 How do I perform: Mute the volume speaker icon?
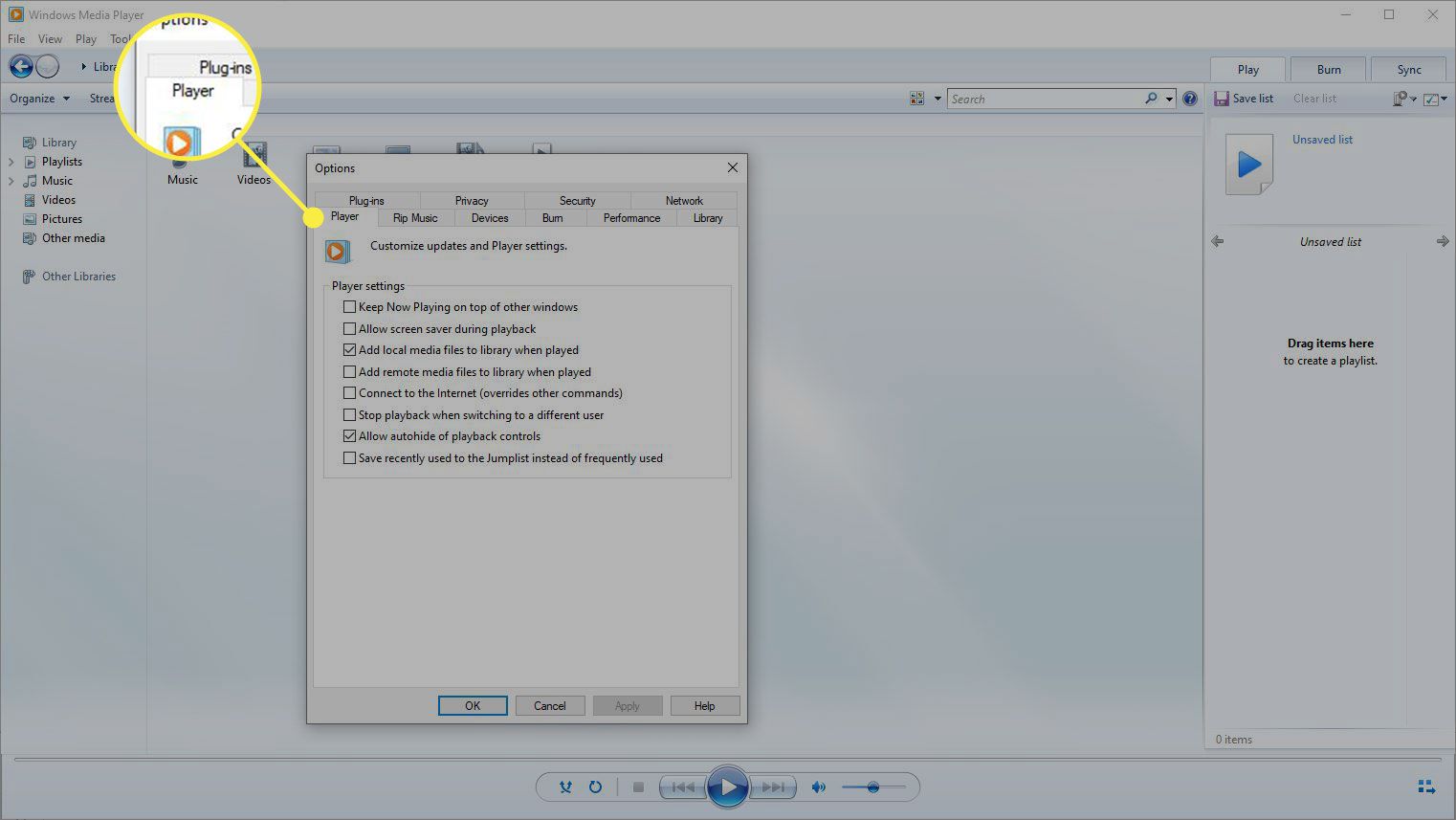pos(819,787)
